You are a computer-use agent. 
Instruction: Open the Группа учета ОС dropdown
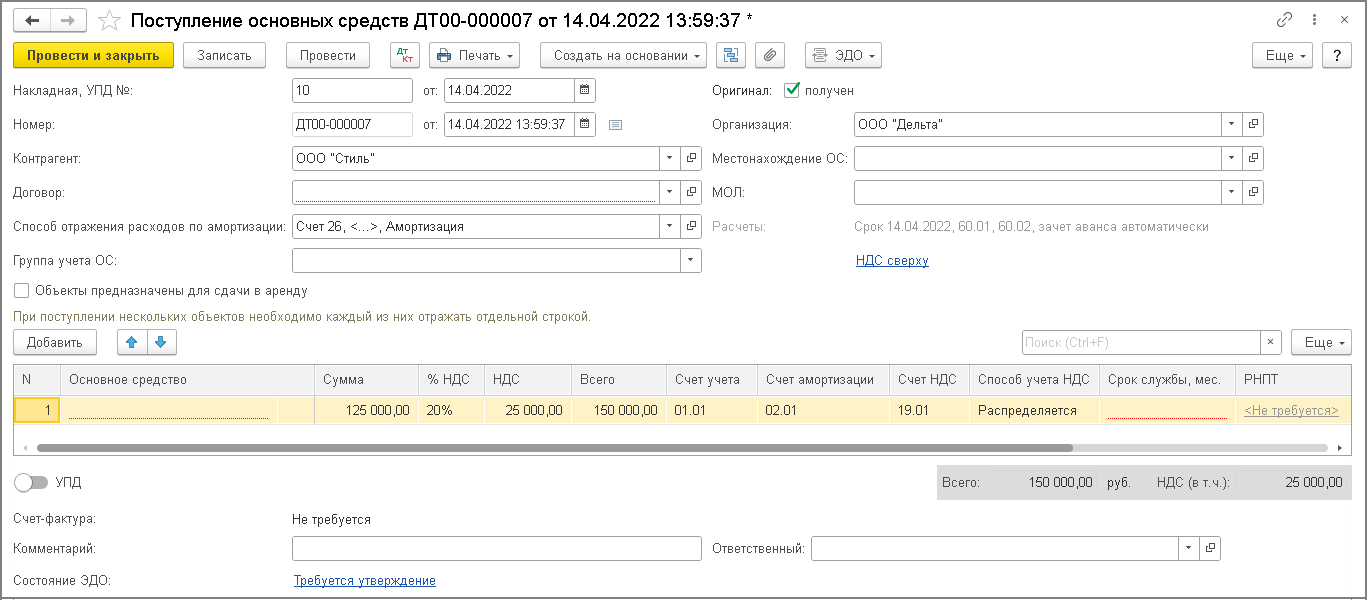click(690, 260)
